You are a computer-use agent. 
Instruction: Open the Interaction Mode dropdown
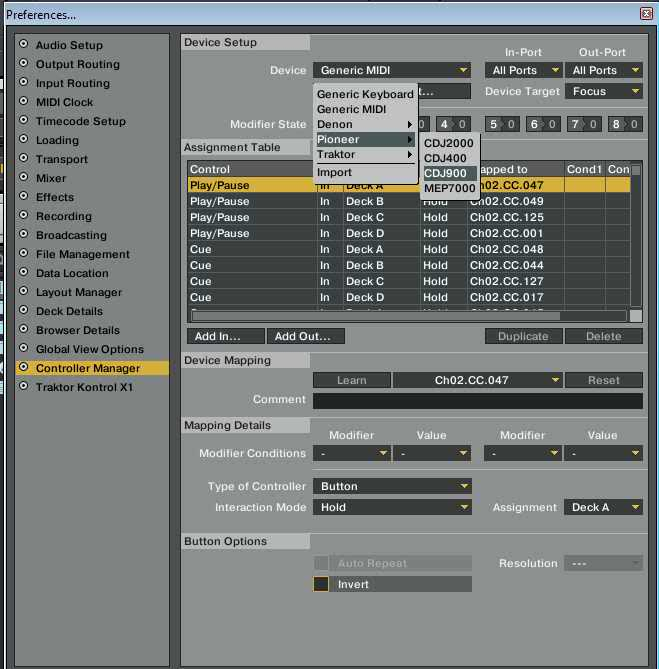coord(391,507)
